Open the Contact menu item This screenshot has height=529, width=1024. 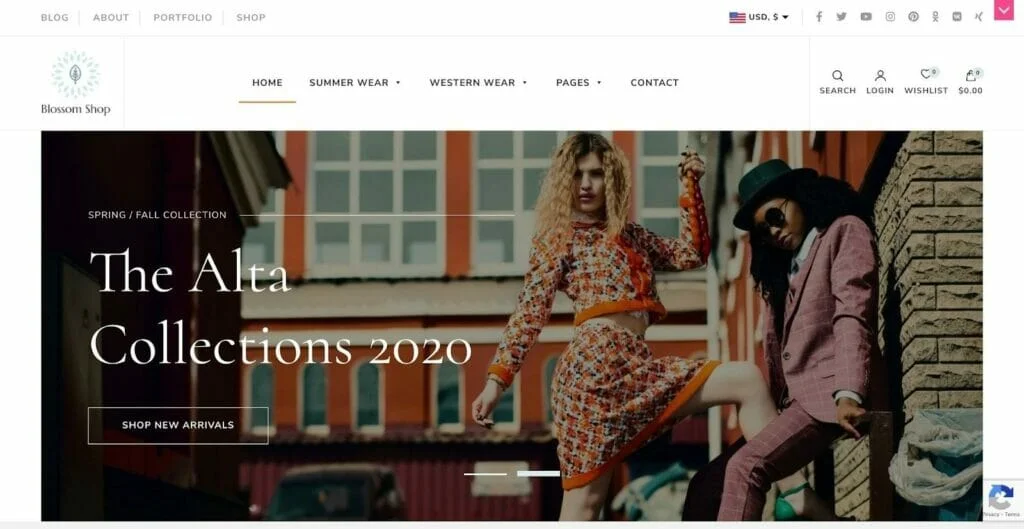(654, 82)
